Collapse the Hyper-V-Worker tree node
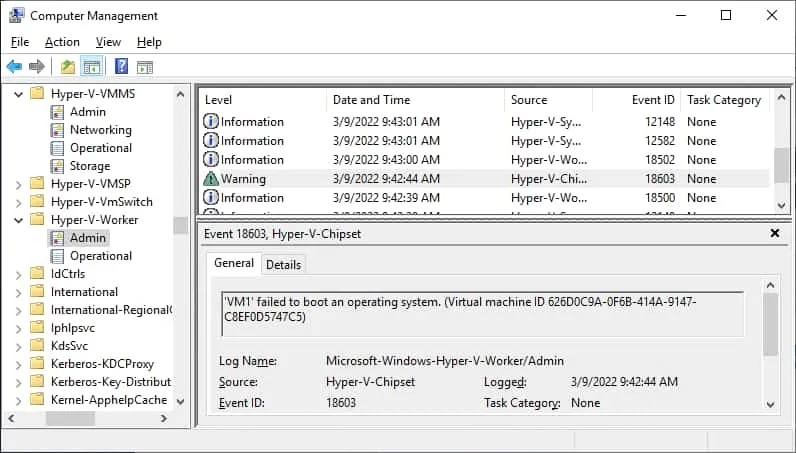 click(19, 220)
